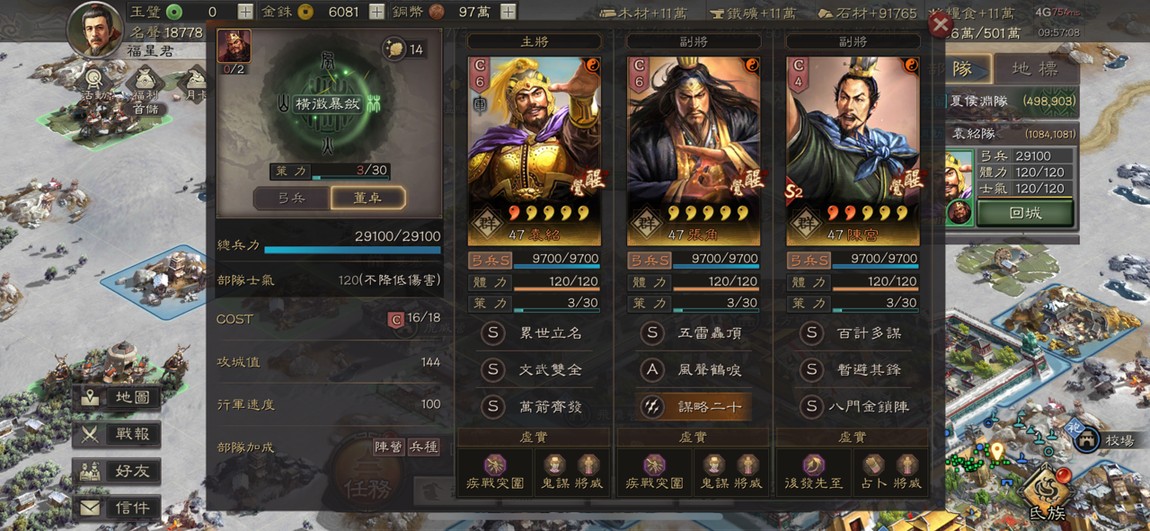
Task: Add more gold with the 金銖 plus icon
Action: pos(376,11)
